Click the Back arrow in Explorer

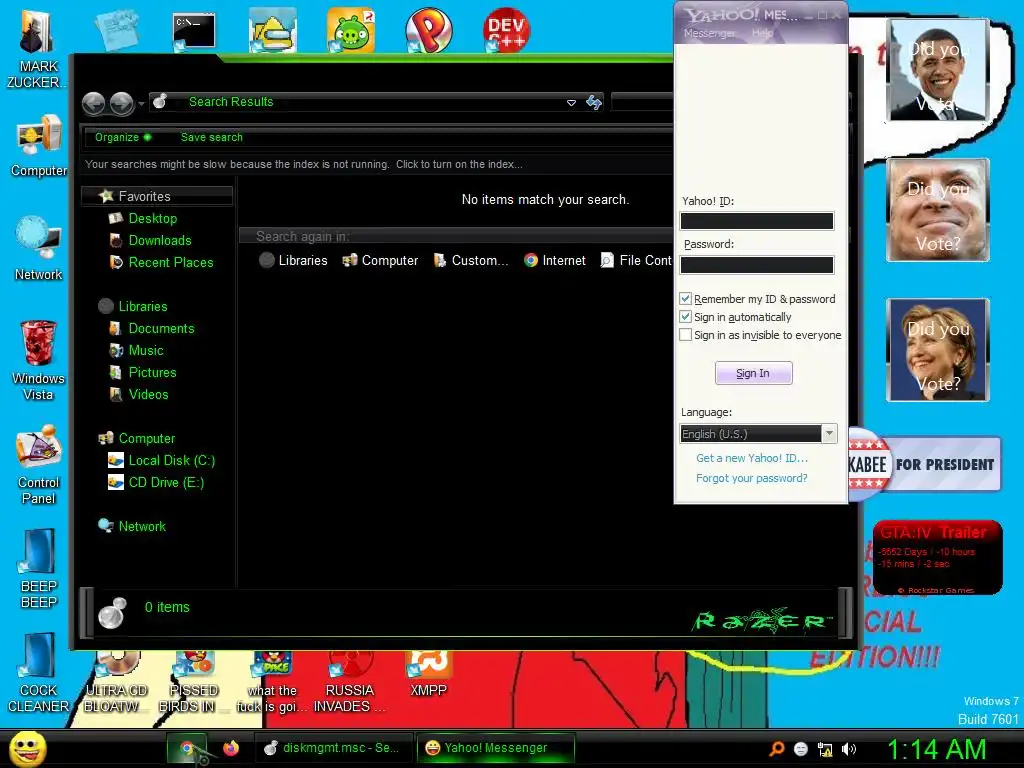(x=93, y=103)
